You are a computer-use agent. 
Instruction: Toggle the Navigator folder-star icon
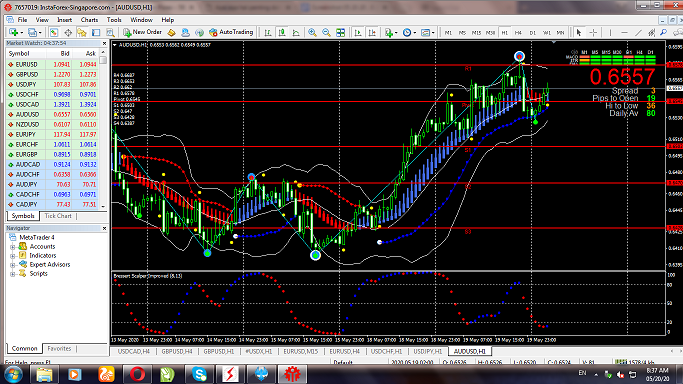[x=82, y=32]
